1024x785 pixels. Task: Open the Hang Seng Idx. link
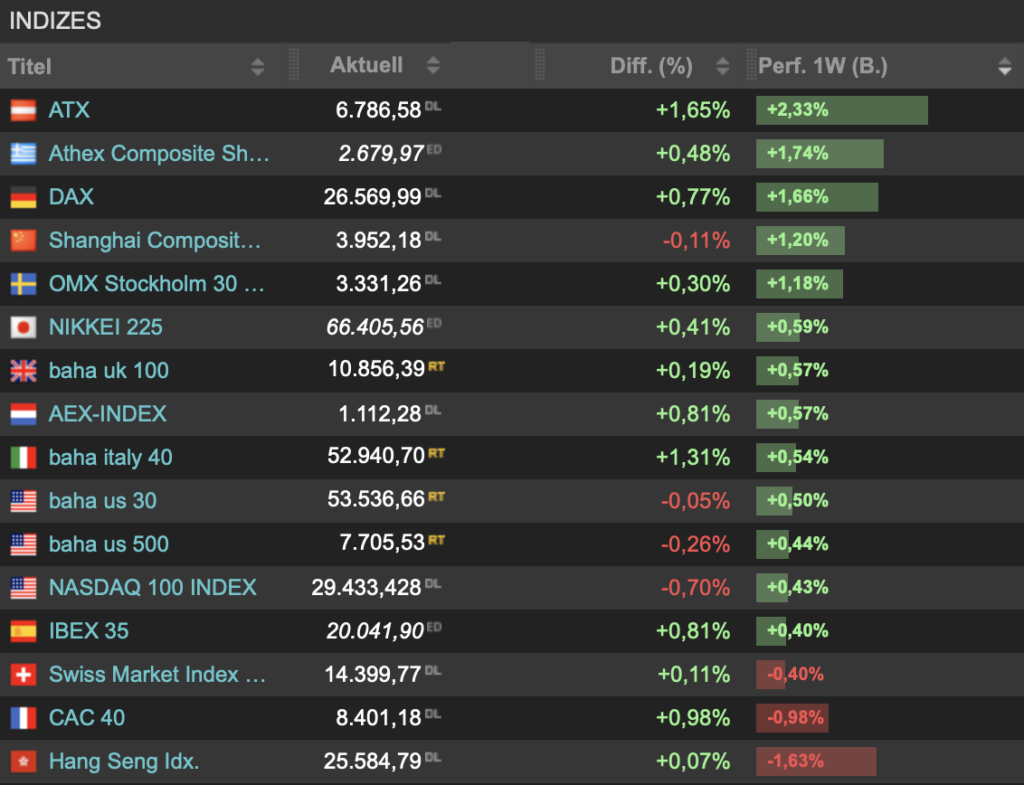124,761
